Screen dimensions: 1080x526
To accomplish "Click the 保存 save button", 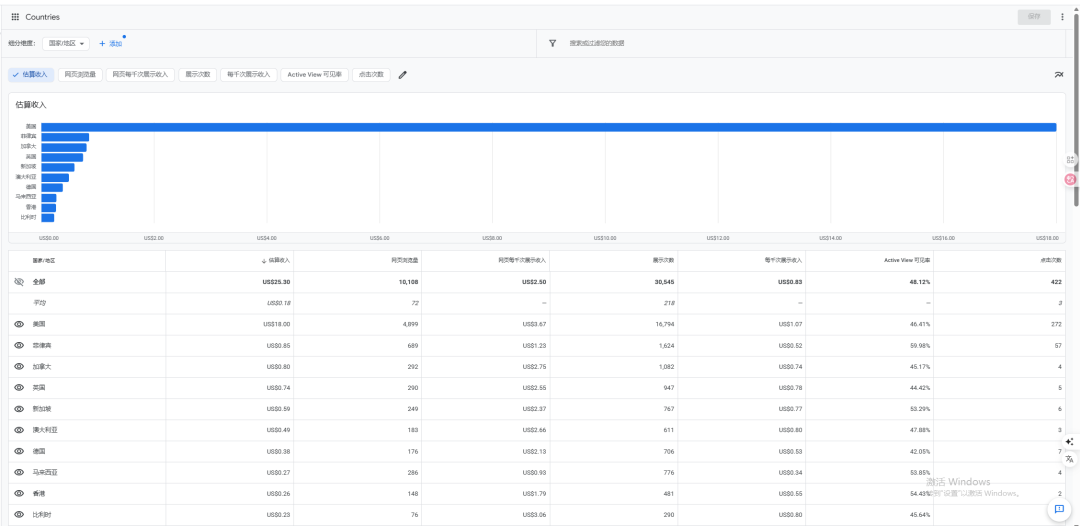I will (x=1034, y=17).
